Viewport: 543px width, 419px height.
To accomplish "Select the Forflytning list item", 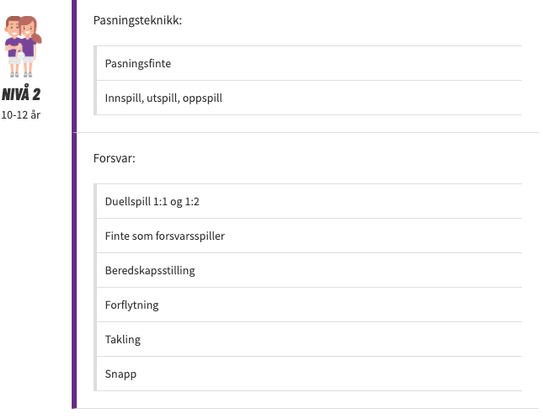I will (309, 305).
